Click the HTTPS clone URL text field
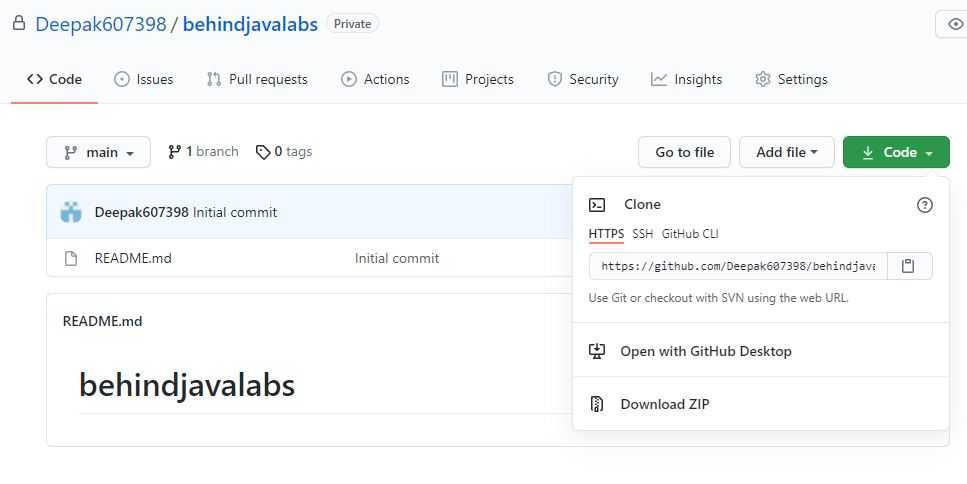Screen dimensions: 967x484 click(738, 266)
